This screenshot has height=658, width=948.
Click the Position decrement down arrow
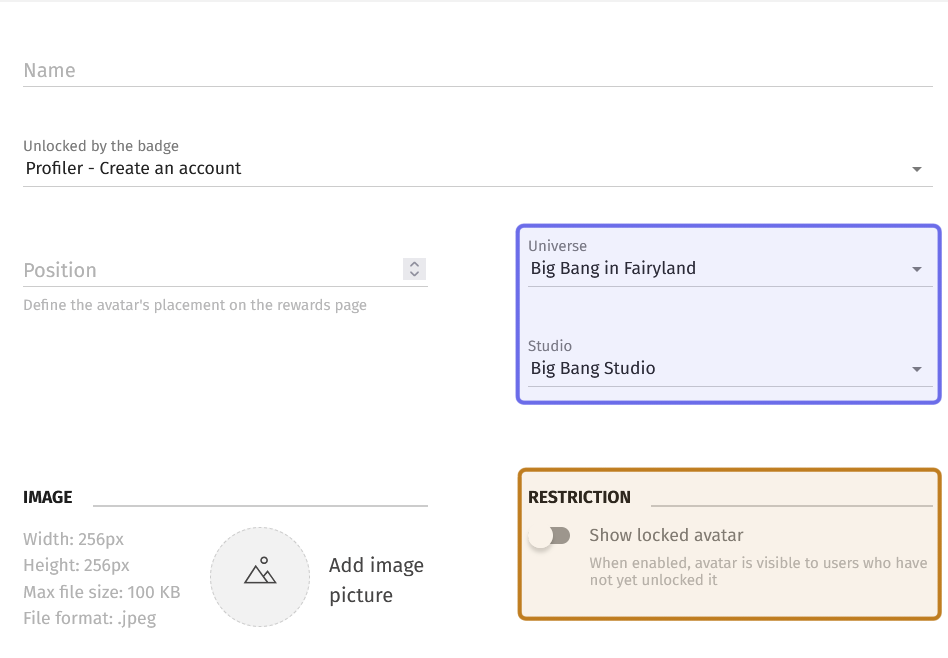pos(414,274)
